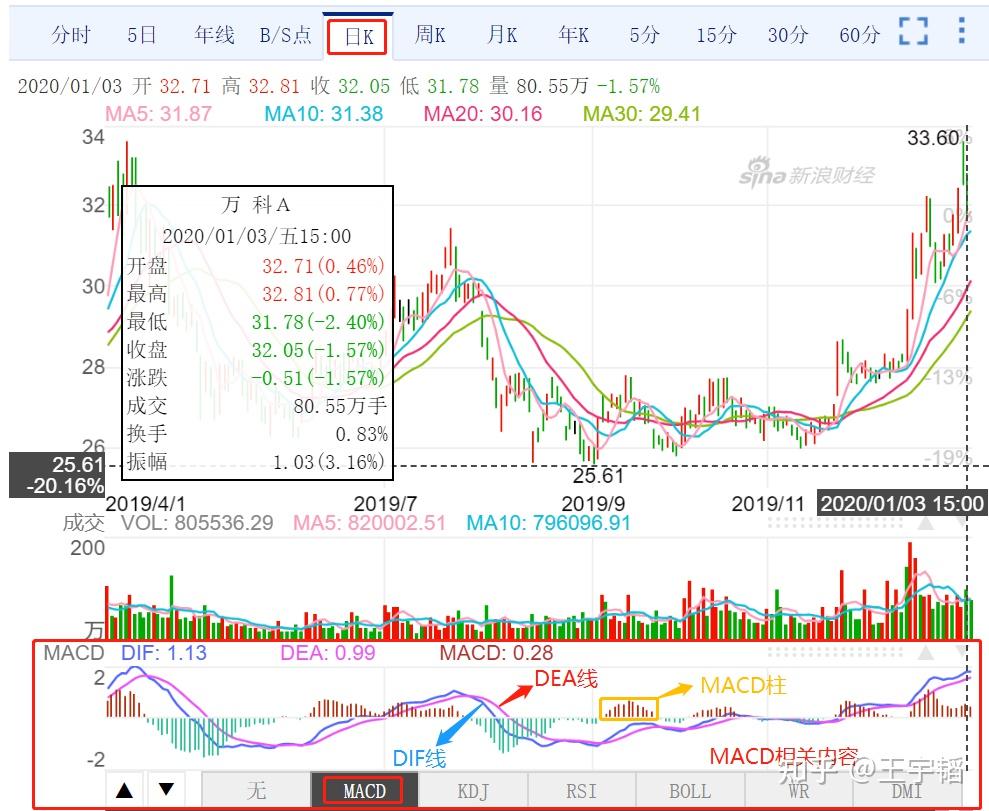Open the vertical ellipsis options menu
The image size is (989, 811).
coord(962,31)
